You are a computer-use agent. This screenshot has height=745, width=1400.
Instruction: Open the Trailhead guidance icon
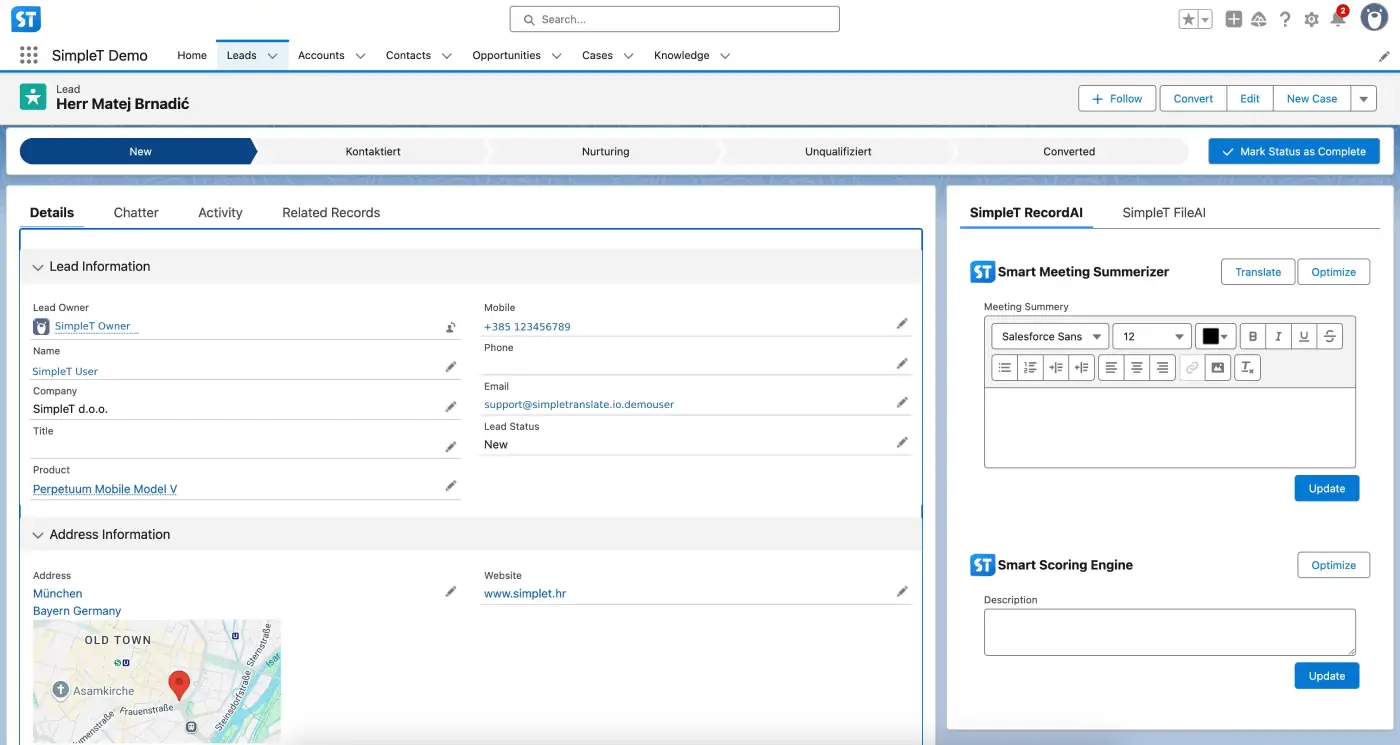pyautogui.click(x=1259, y=19)
